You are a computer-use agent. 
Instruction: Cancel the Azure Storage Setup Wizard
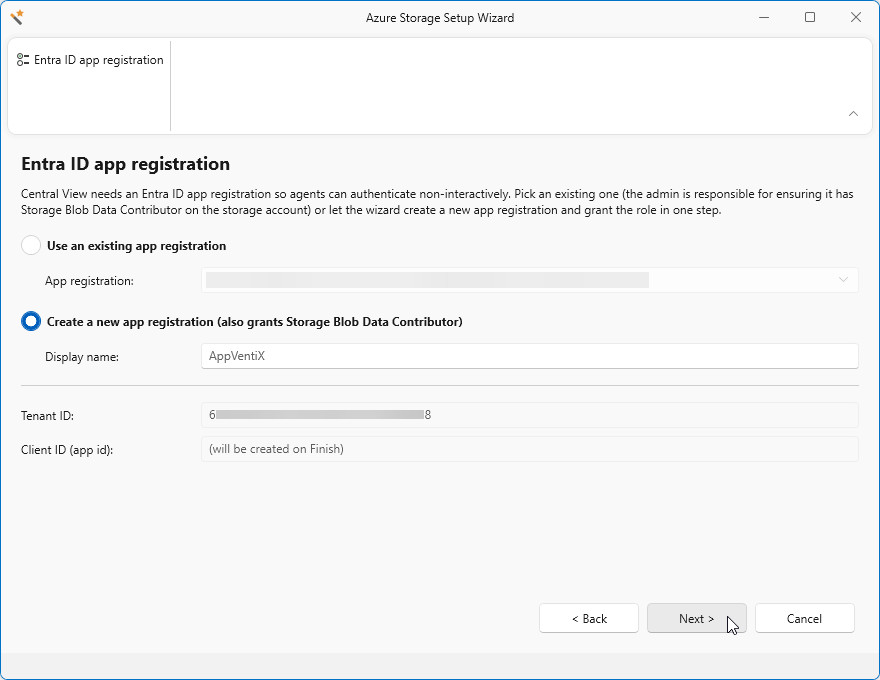point(804,618)
